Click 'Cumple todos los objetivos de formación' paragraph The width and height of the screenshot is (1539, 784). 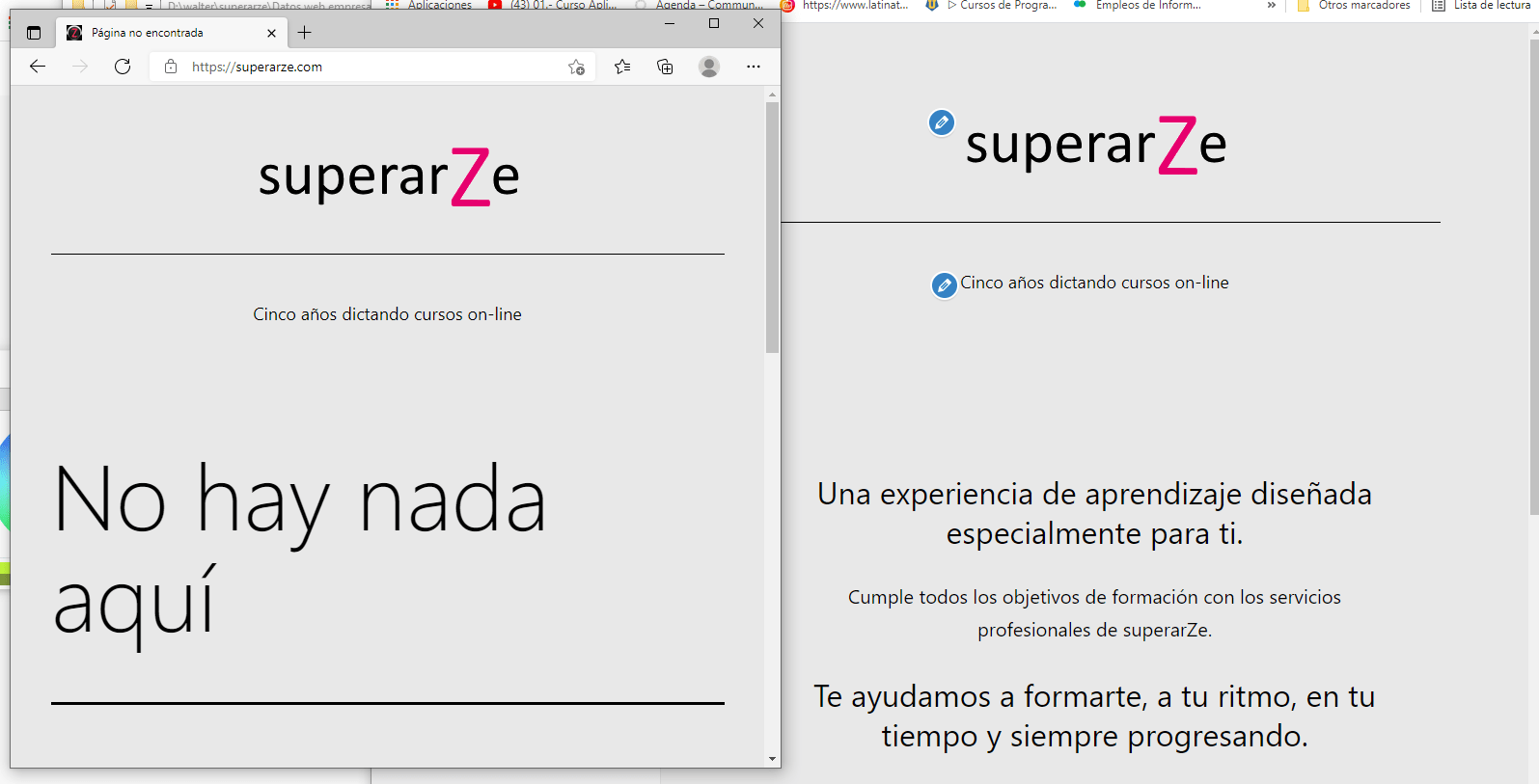coord(1094,613)
